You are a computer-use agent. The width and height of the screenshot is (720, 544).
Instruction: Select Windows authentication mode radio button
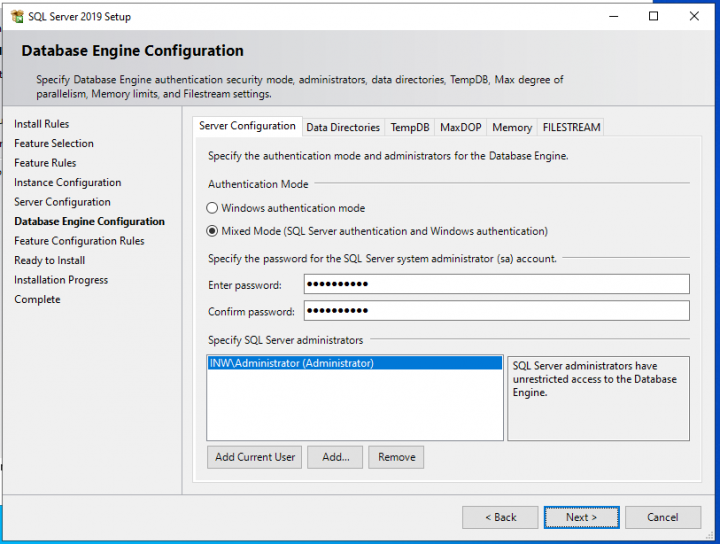coord(212,208)
